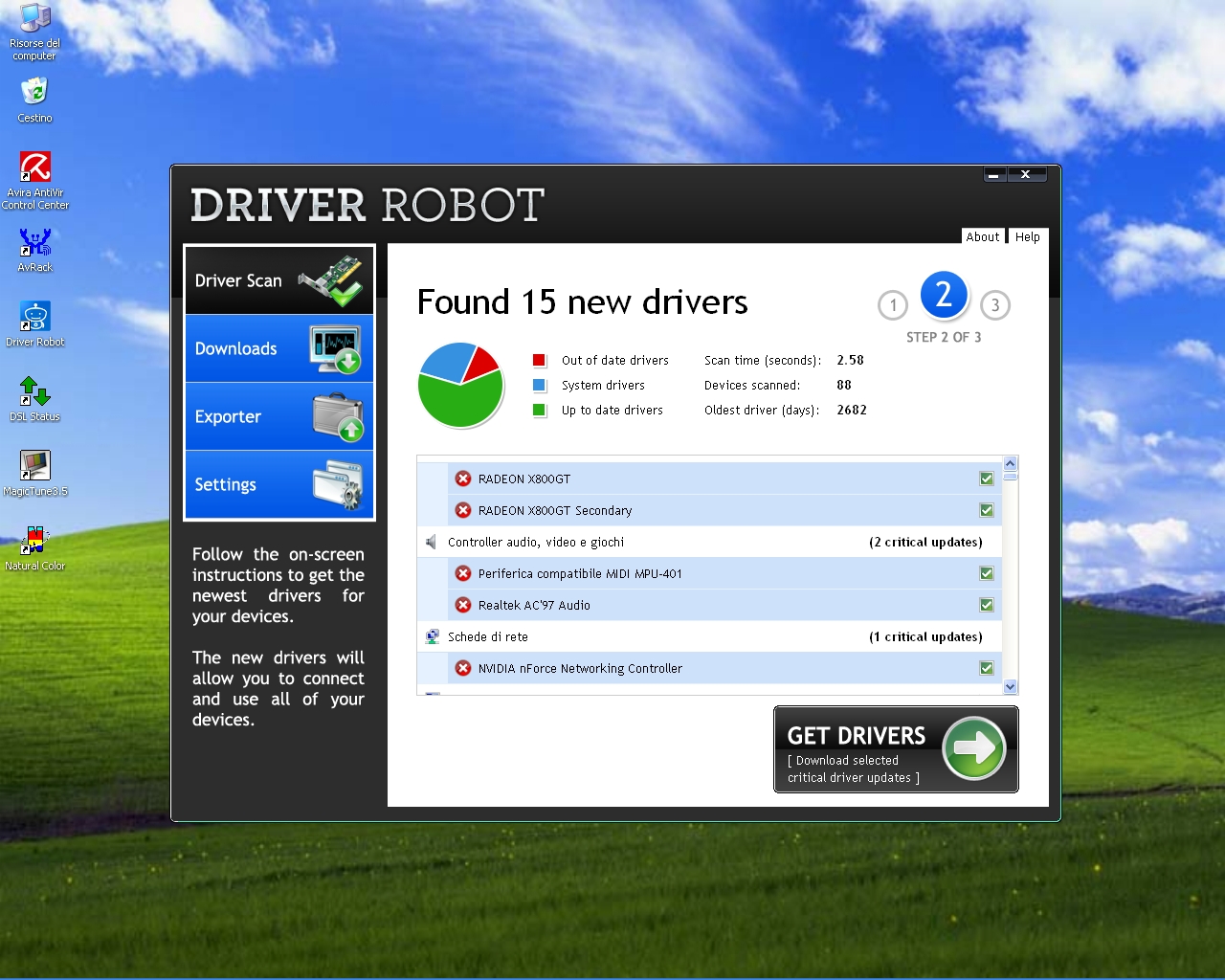Image resolution: width=1225 pixels, height=980 pixels.
Task: Open the Help page
Action: point(1027,236)
